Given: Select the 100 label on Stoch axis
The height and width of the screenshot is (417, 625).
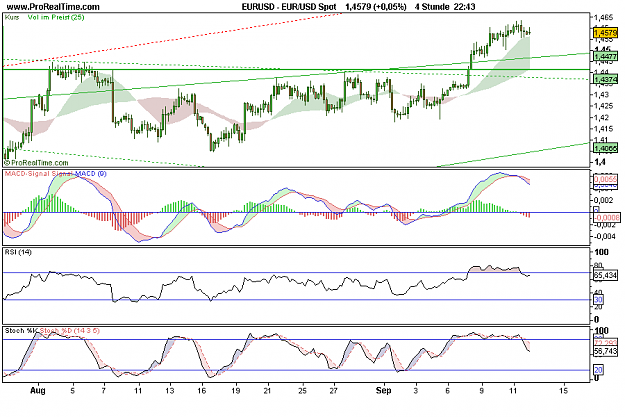Looking at the screenshot, I should [601, 331].
